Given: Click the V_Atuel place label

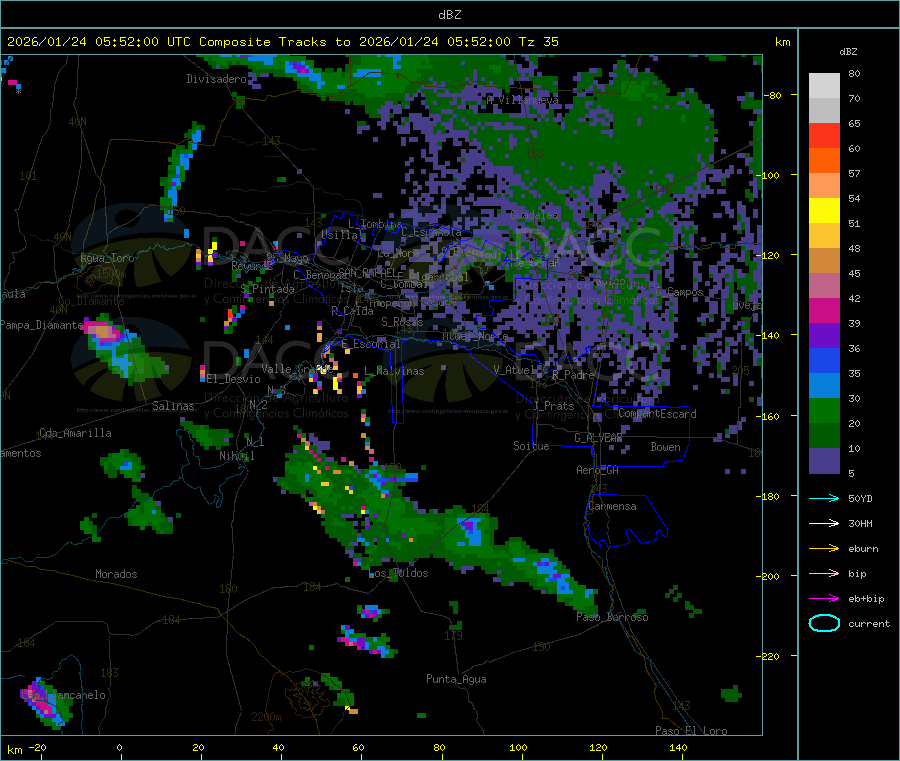Looking at the screenshot, I should point(515,370).
